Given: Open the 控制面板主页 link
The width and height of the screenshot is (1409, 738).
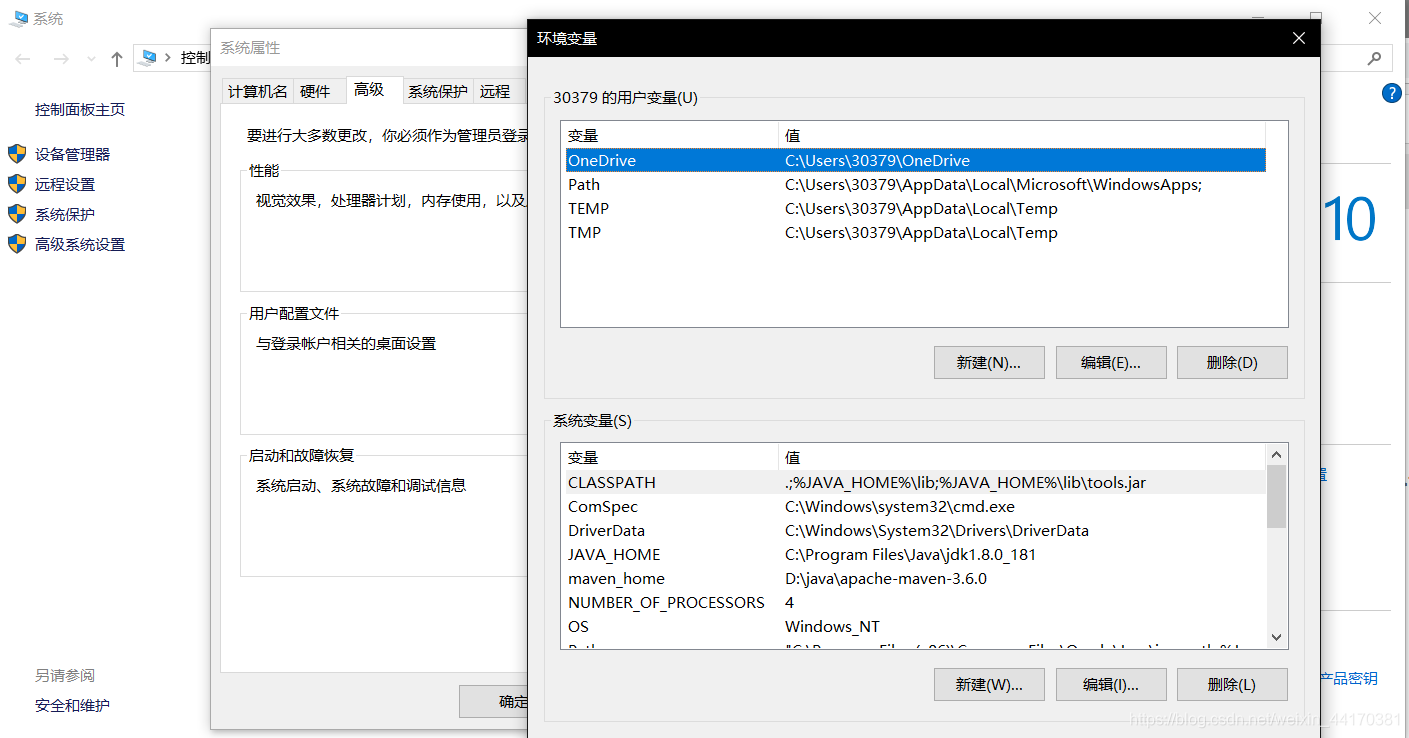Looking at the screenshot, I should pos(80,110).
